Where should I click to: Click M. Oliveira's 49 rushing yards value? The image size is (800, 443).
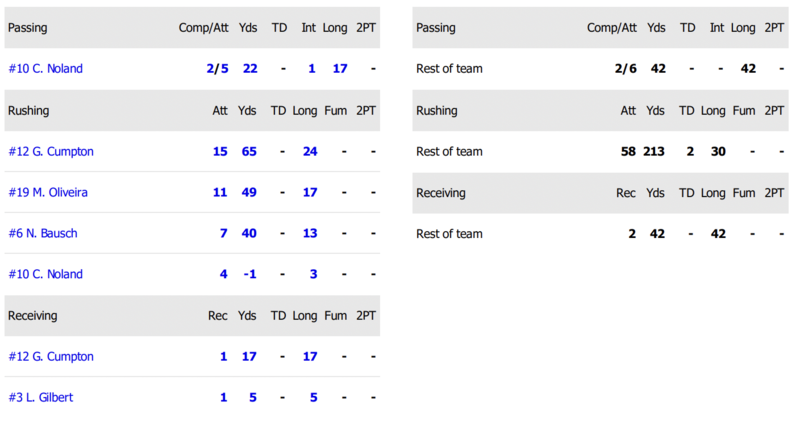point(248,192)
